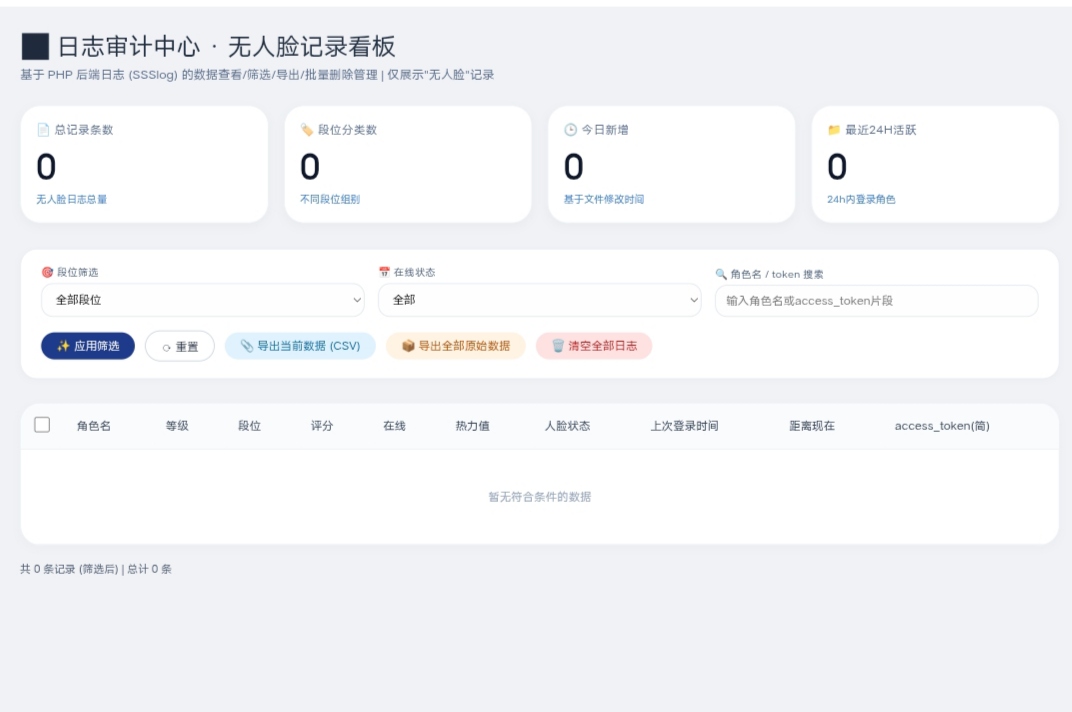Viewport: 1072px width, 712px height.
Task: Click the 最近24H活跃 count value 0
Action: [838, 167]
